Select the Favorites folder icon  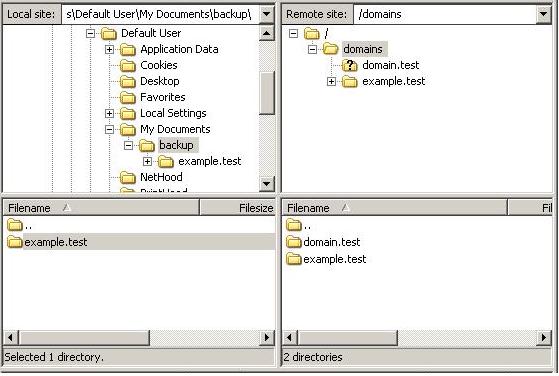(x=128, y=97)
